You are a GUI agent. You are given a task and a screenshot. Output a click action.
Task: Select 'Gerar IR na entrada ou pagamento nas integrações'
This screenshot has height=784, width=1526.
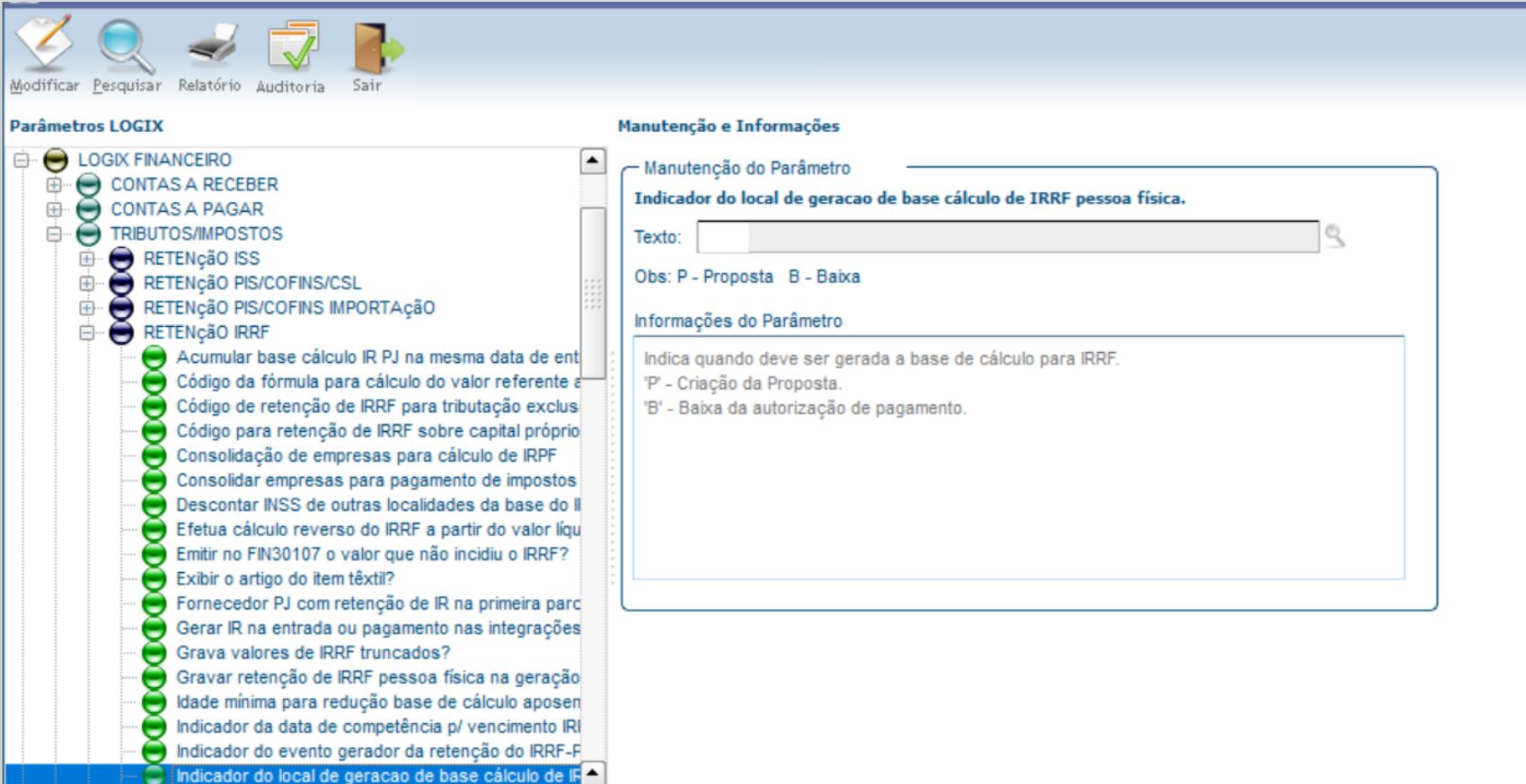pos(377,629)
